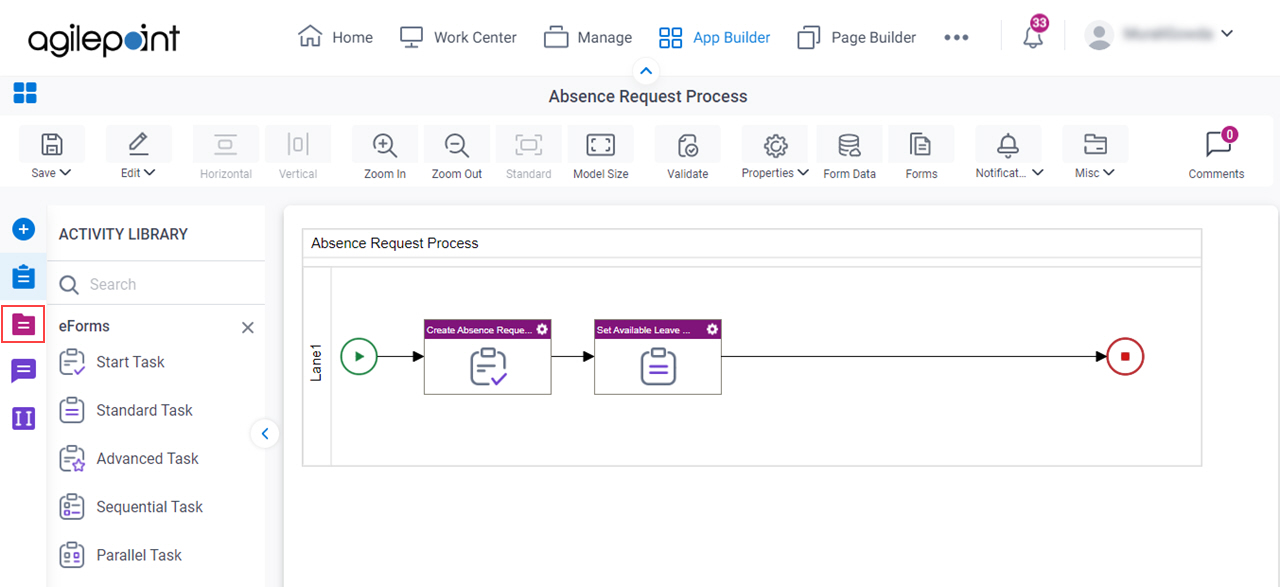This screenshot has width=1280, height=587.
Task: Open settings gear on Set Available Leave activity
Action: (712, 329)
